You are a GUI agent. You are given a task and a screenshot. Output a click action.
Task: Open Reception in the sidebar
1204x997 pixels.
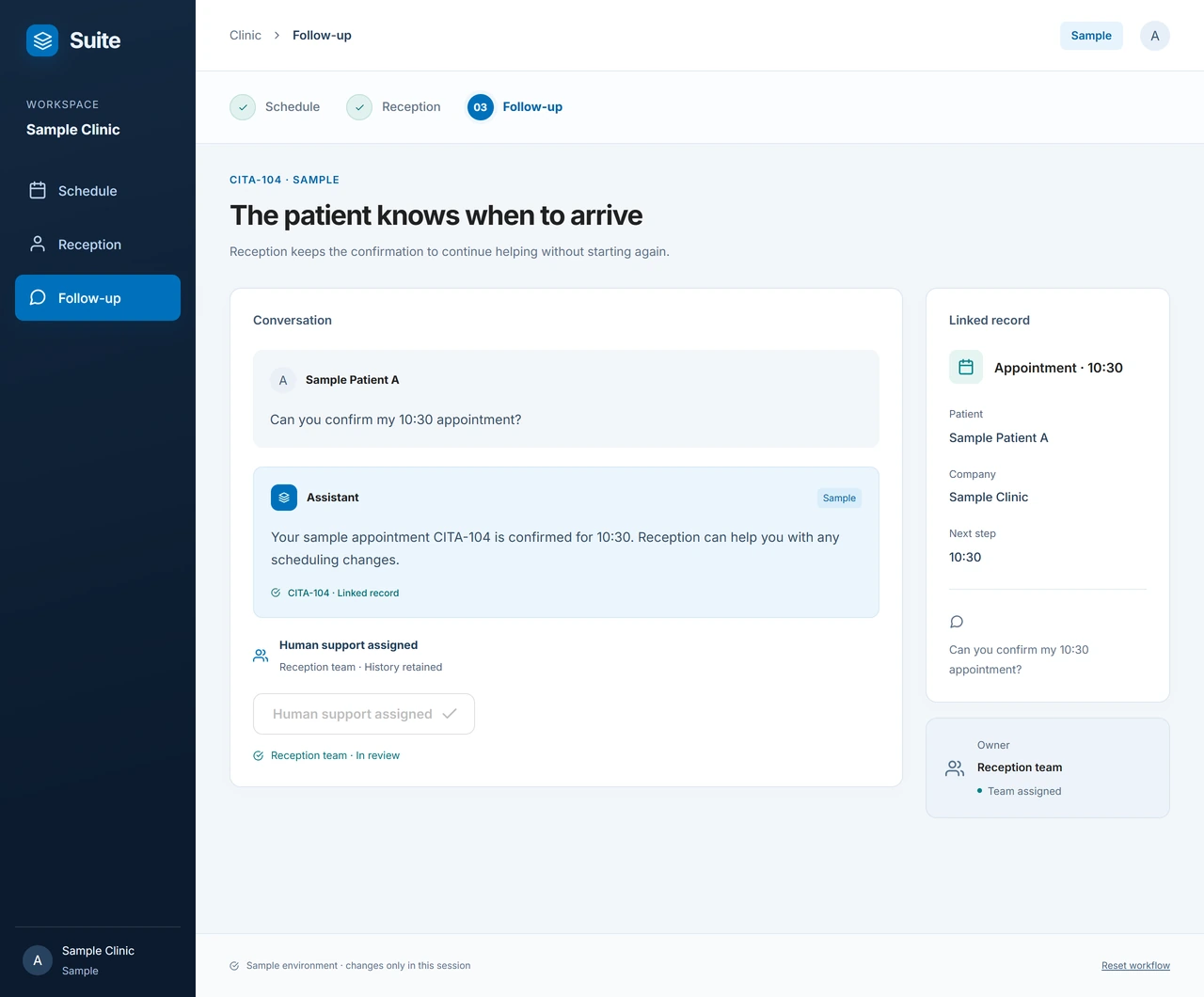point(98,245)
